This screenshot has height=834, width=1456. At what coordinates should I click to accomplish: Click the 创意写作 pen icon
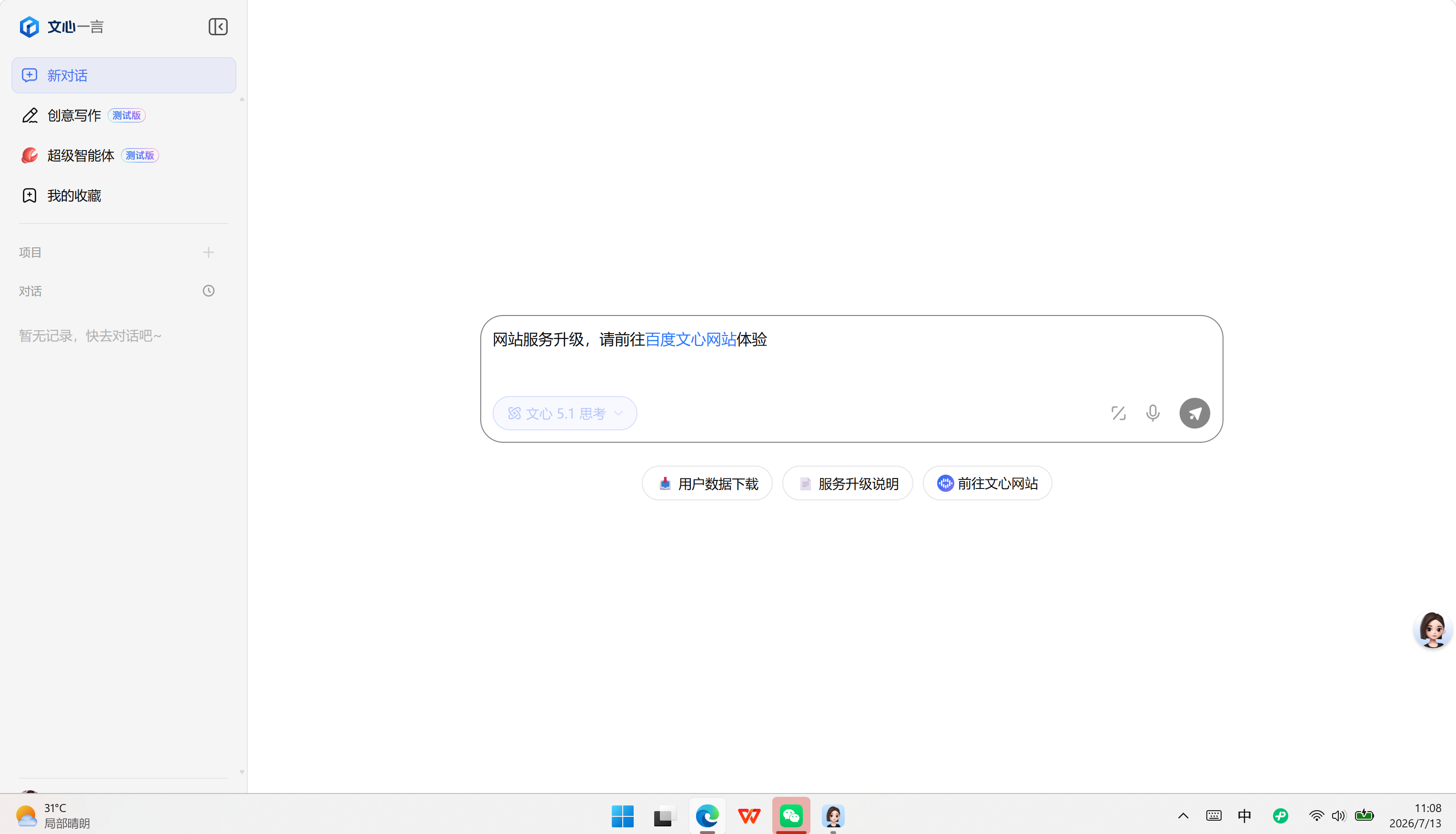pos(30,115)
